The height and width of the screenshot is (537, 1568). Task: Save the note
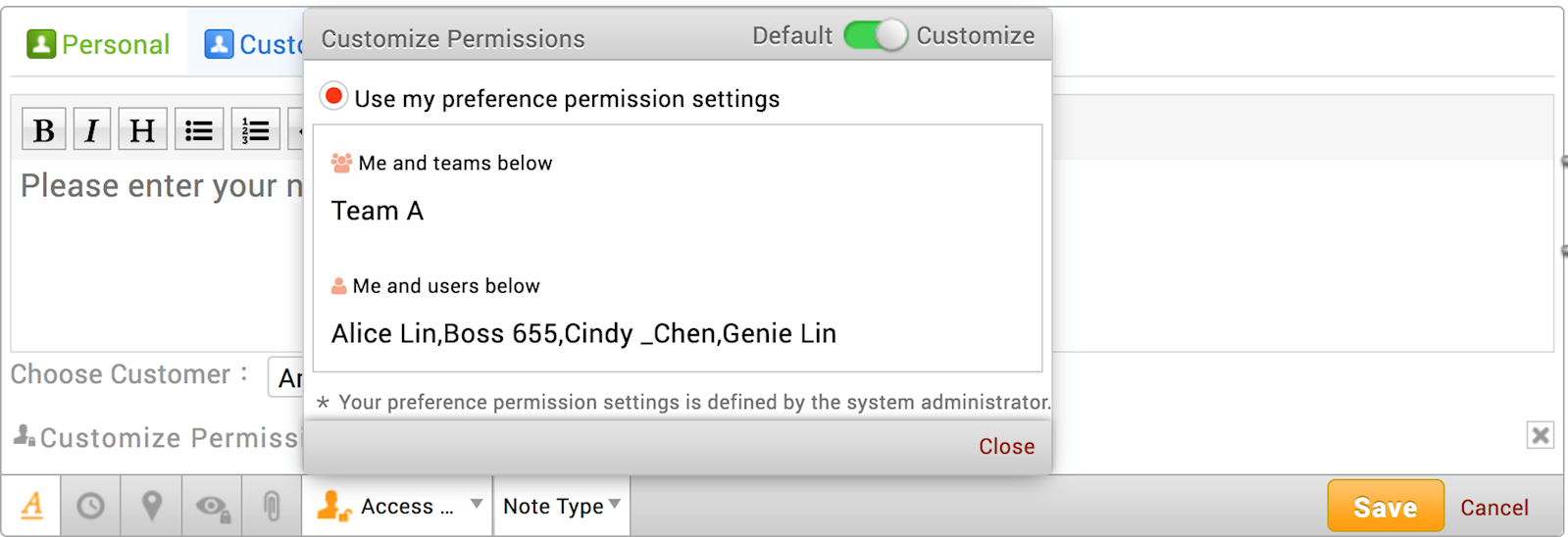pos(1385,506)
